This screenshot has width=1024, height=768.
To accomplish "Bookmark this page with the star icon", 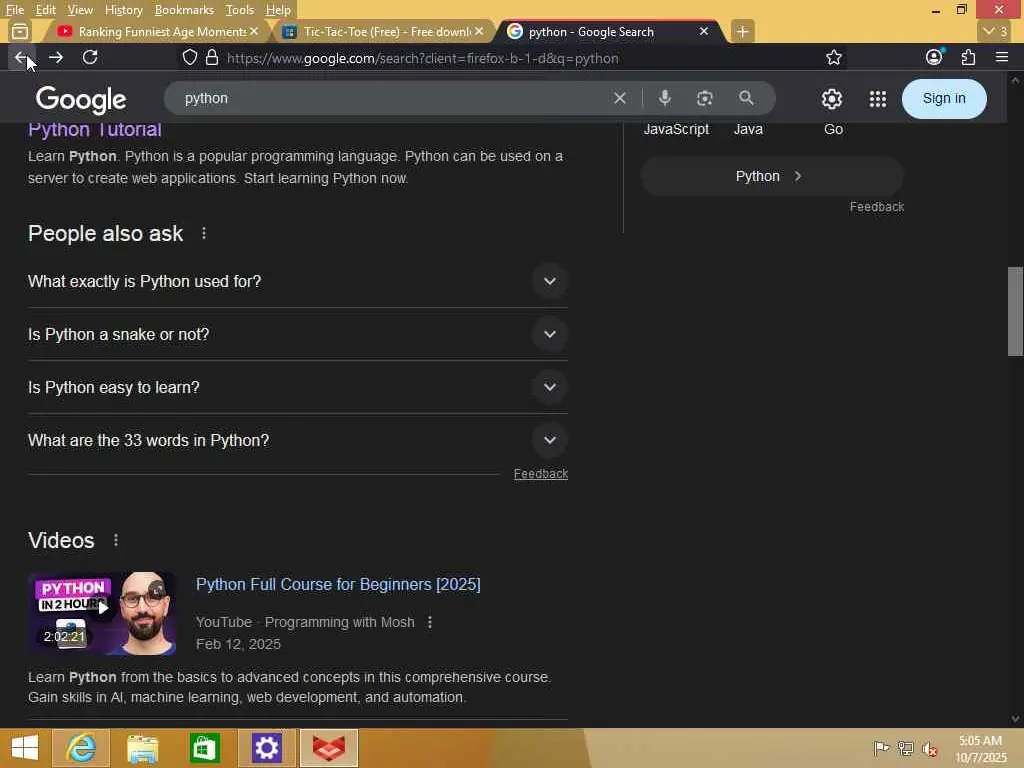I will coord(833,57).
